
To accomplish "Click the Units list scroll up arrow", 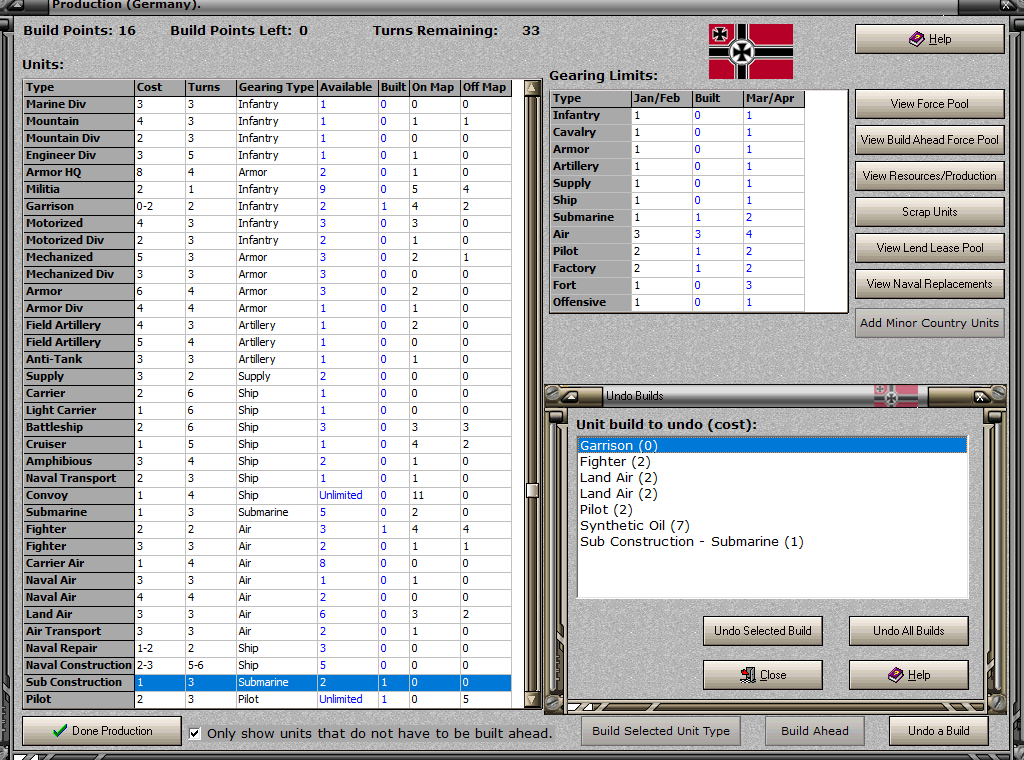I will [x=532, y=87].
